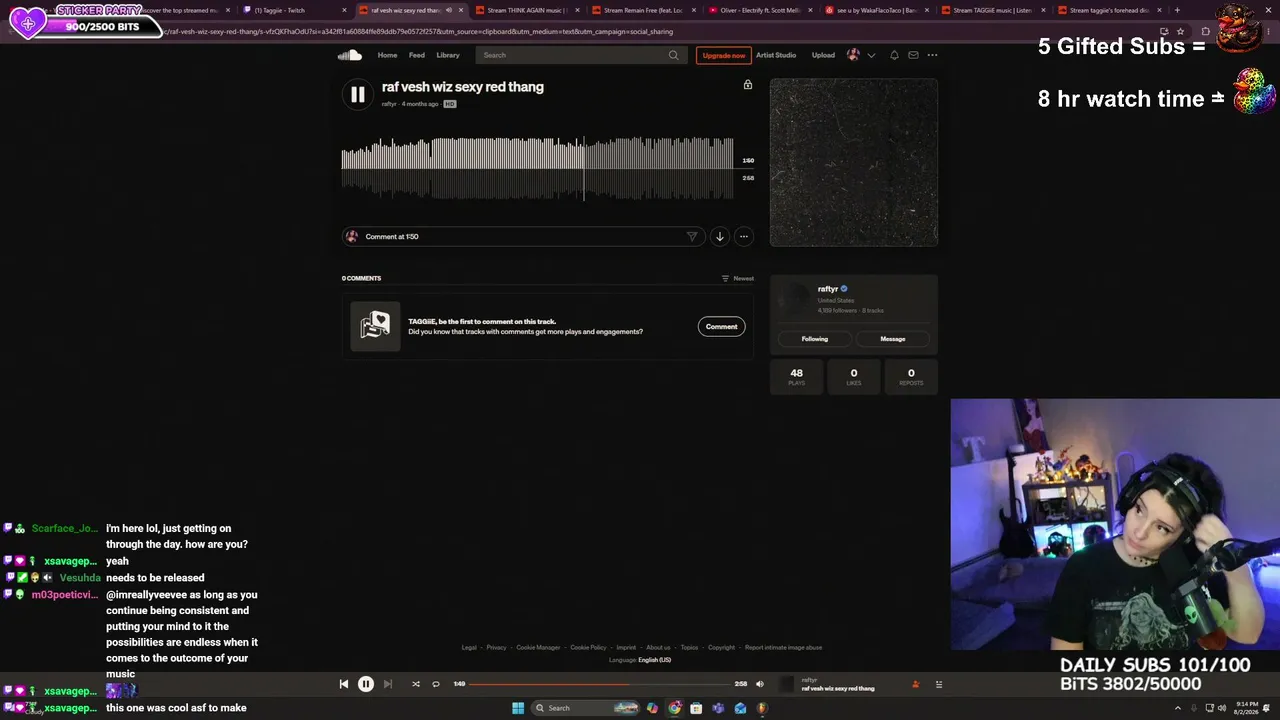Click the Legal footer link
Screen dimensions: 1280x720
(x=469, y=647)
